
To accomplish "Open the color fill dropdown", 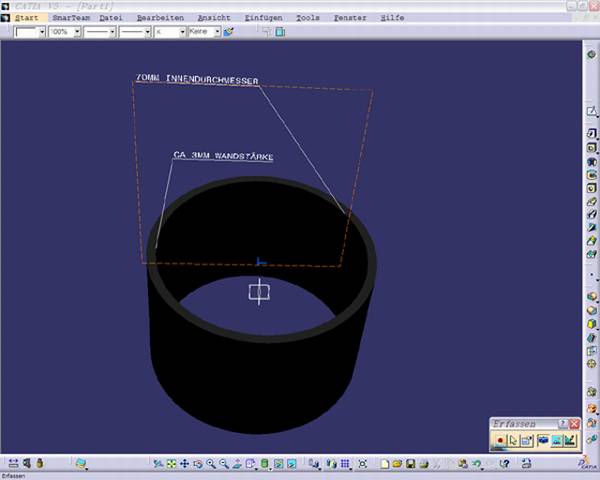I will click(x=41, y=32).
